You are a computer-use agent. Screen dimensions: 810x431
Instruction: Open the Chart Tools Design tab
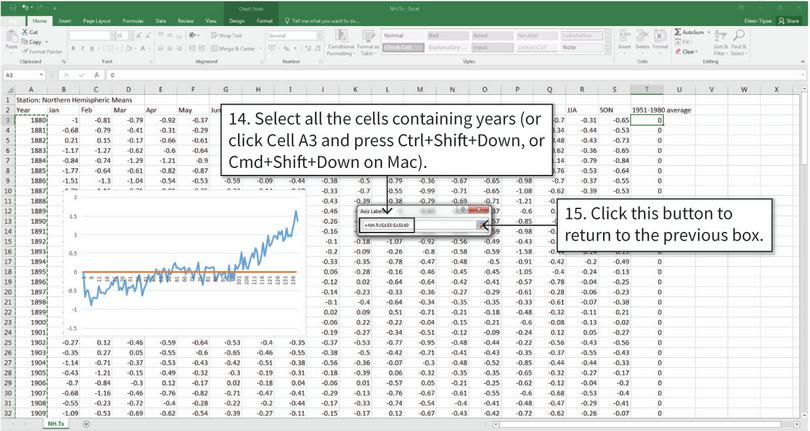point(237,21)
